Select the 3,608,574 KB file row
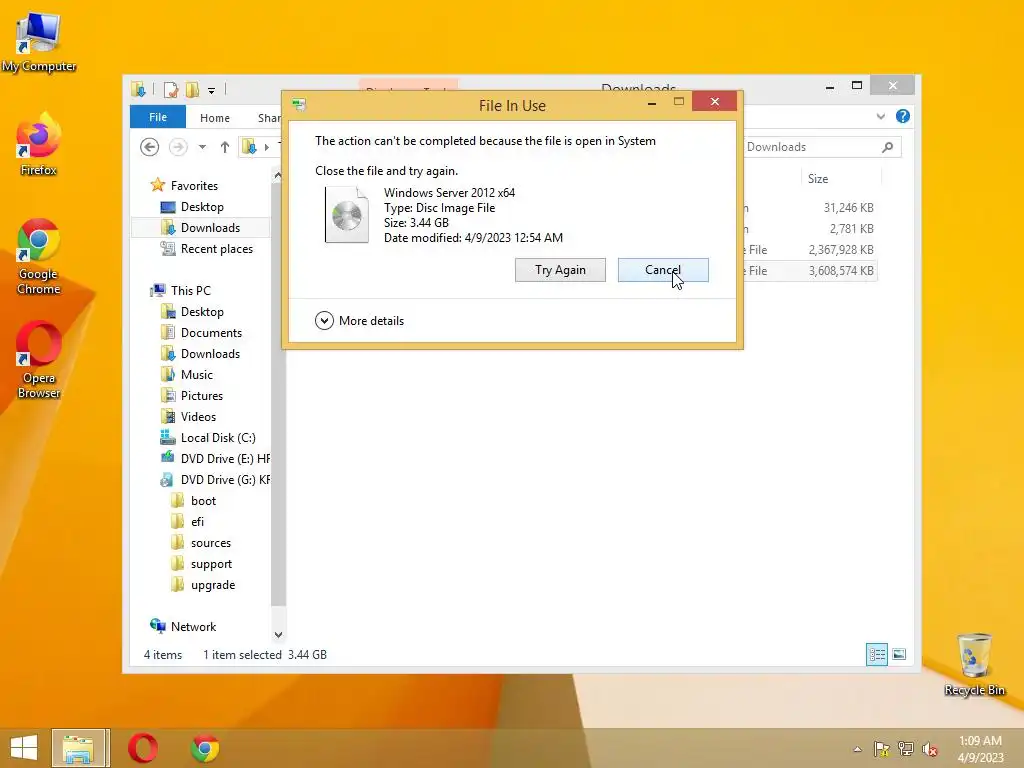The width and height of the screenshot is (1024, 768). 810,270
